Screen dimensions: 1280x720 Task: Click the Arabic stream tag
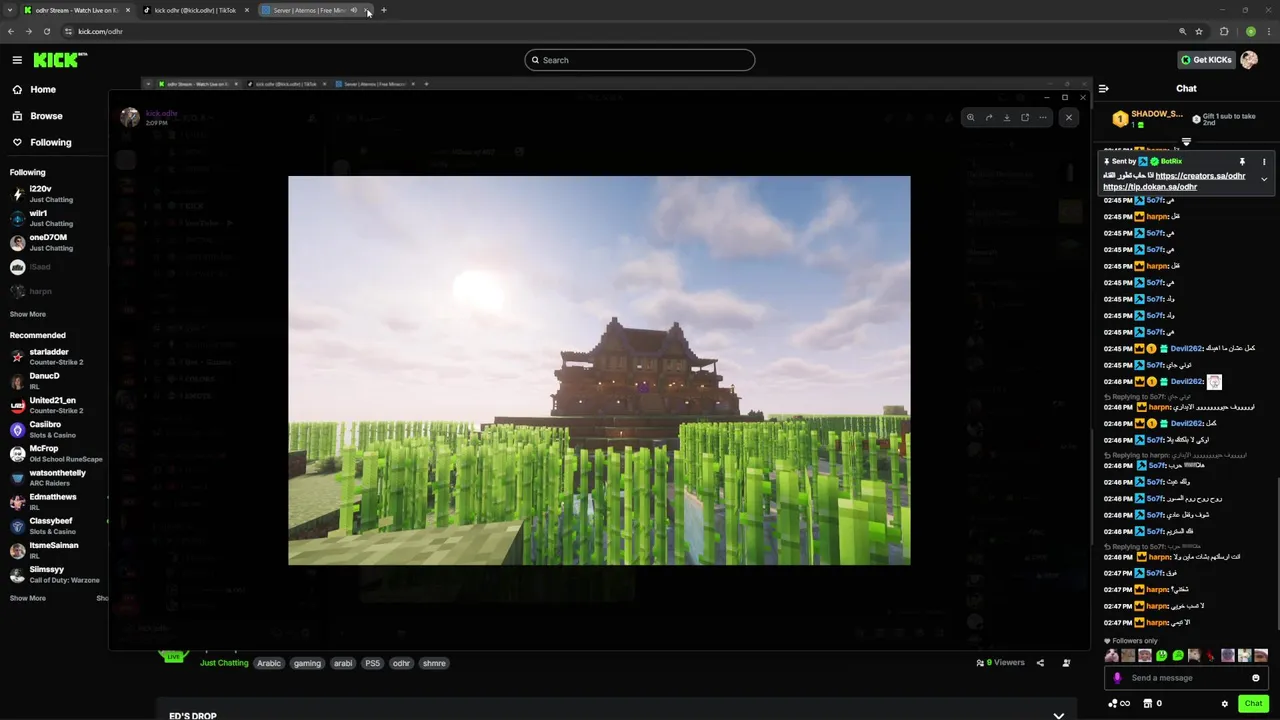pyautogui.click(x=269, y=663)
